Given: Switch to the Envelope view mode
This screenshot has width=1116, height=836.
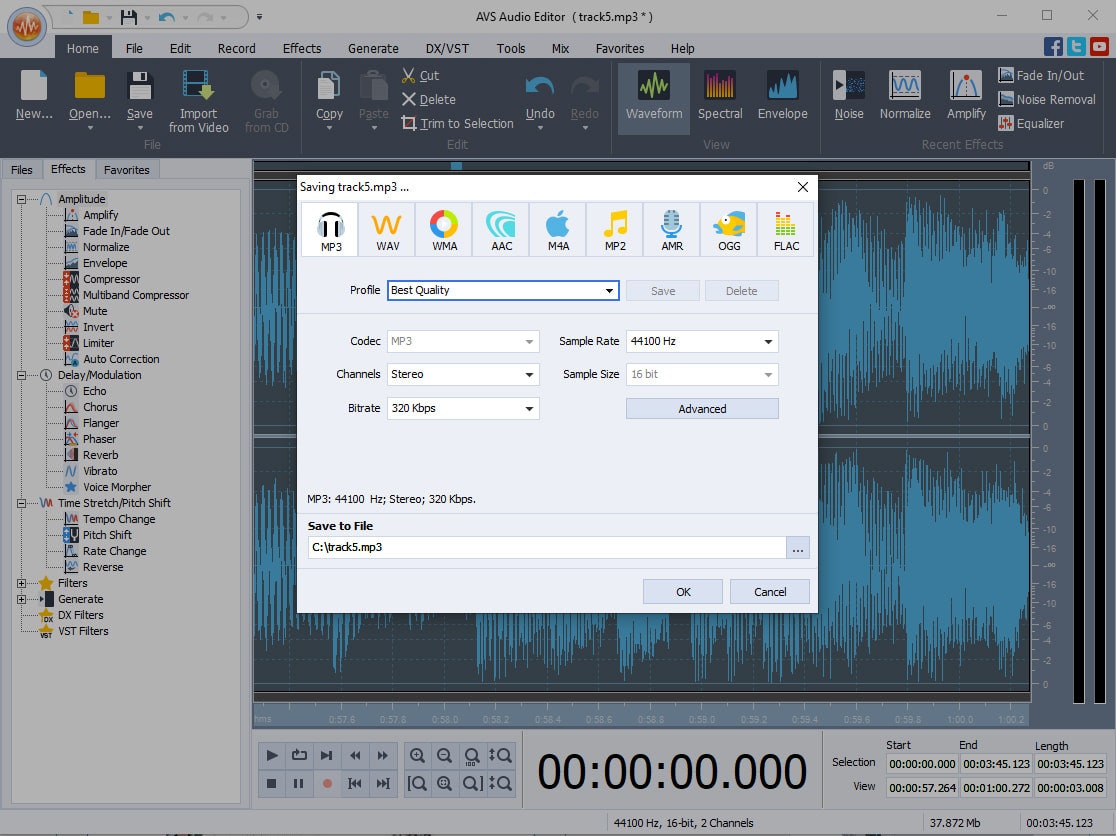Looking at the screenshot, I should point(783,97).
